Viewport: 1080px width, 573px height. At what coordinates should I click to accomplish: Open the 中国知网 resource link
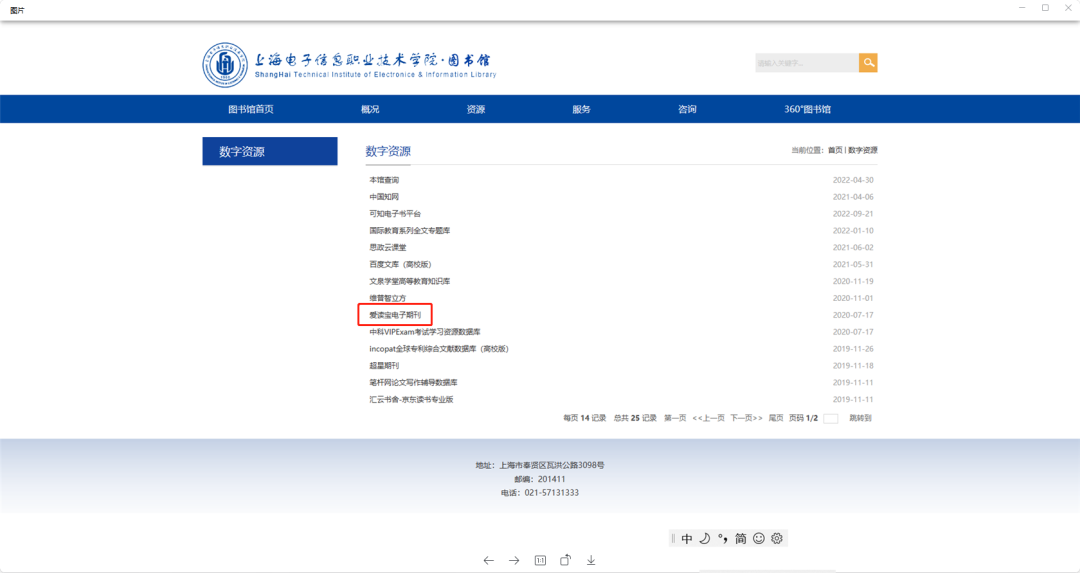384,197
